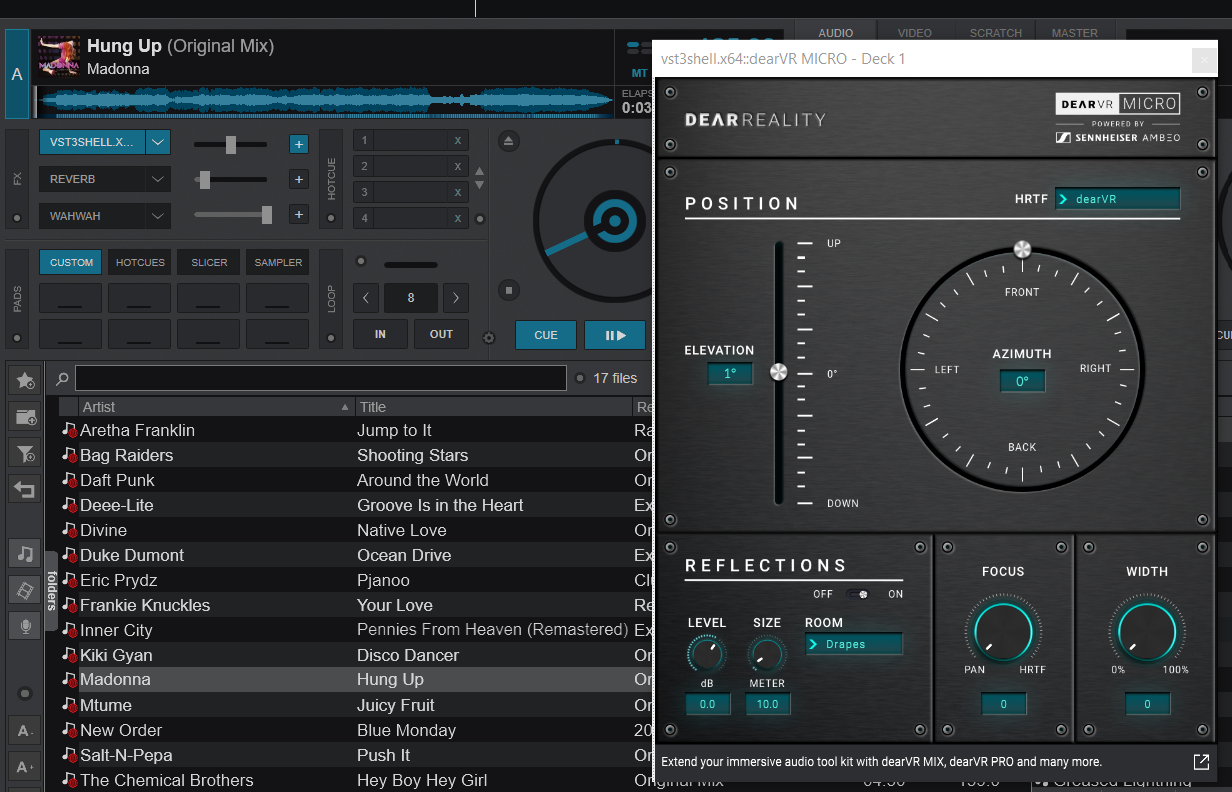1232x792 pixels.
Task: Delete hotcue 1 with its X
Action: pyautogui.click(x=458, y=141)
